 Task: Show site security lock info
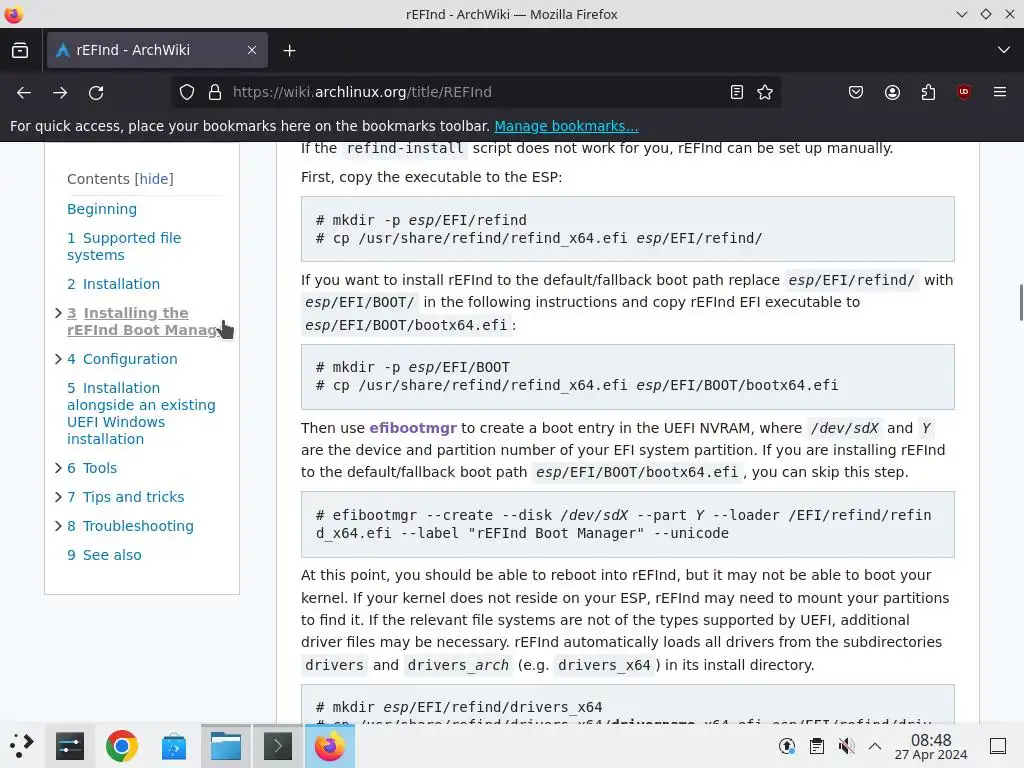point(215,92)
